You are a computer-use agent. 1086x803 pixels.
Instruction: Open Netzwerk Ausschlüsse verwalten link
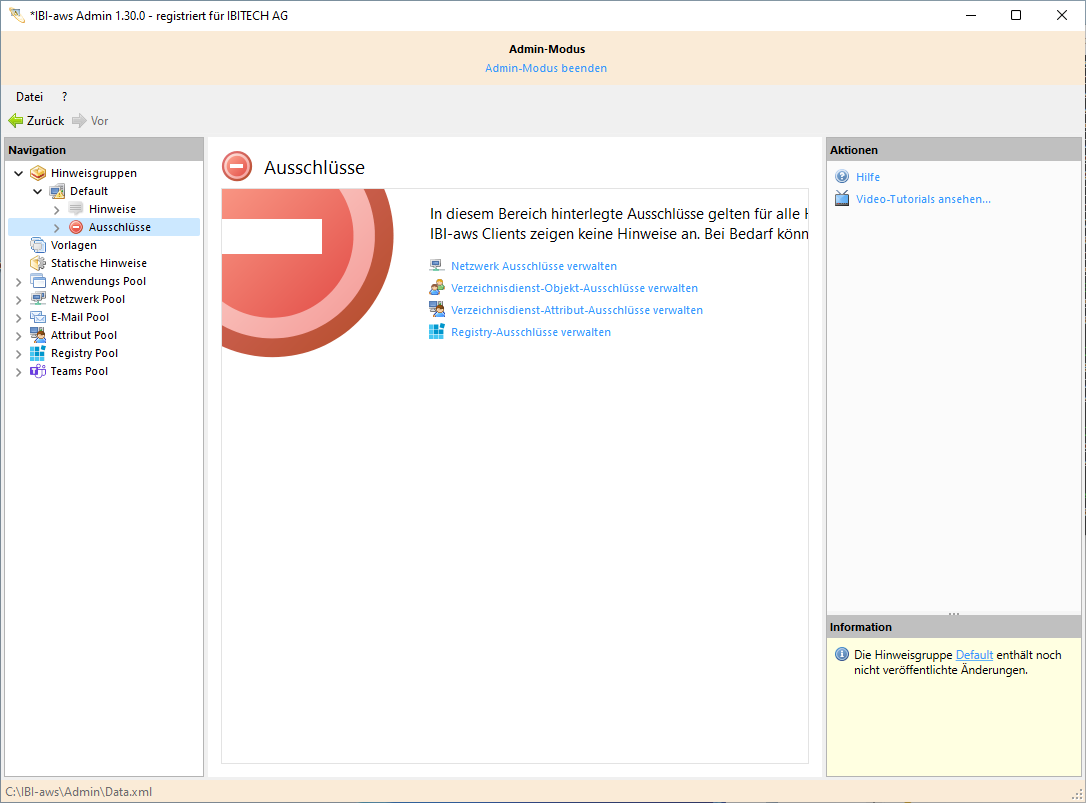click(x=533, y=266)
